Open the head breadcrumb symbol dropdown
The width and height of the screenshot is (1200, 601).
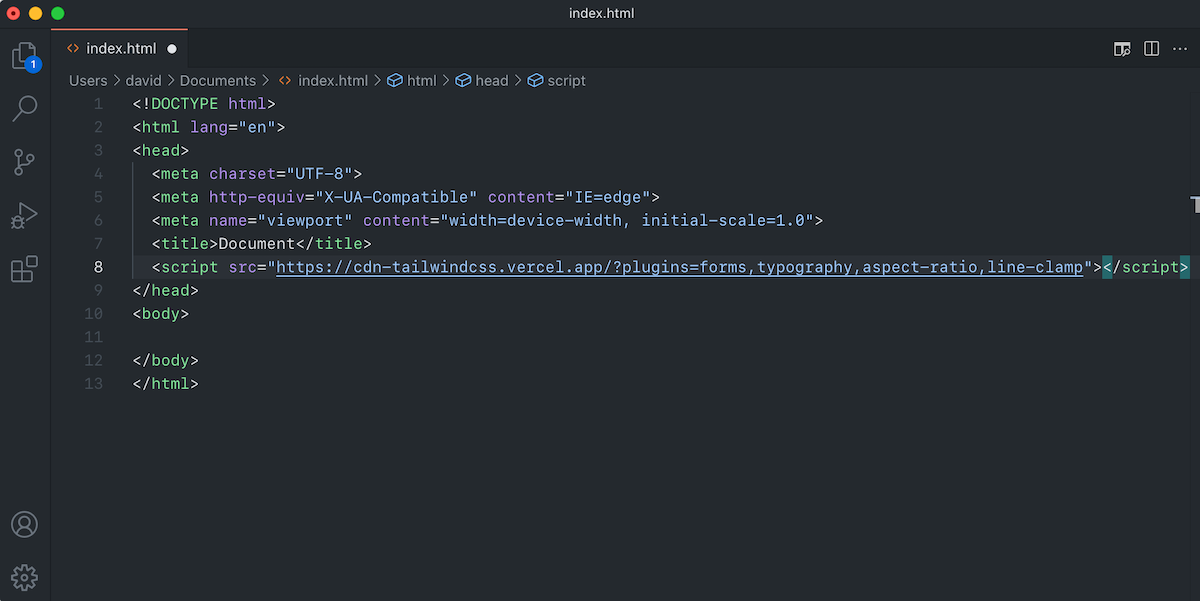coord(491,80)
